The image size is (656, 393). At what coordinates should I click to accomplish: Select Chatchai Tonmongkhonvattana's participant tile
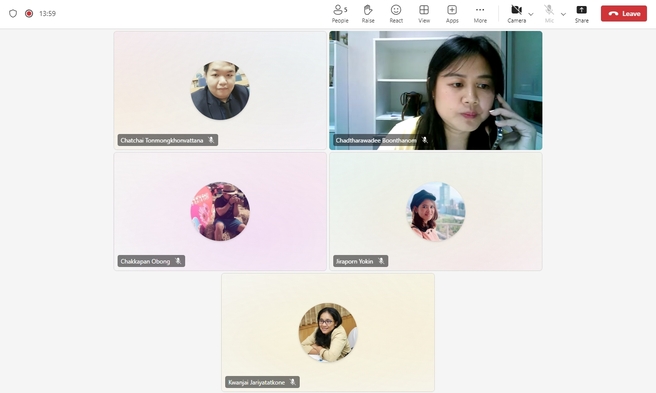[220, 90]
